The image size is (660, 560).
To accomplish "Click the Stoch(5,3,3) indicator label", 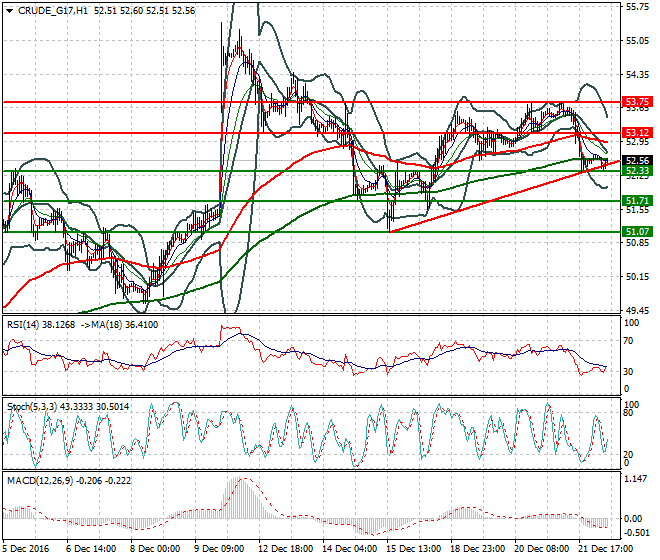I will [32, 407].
